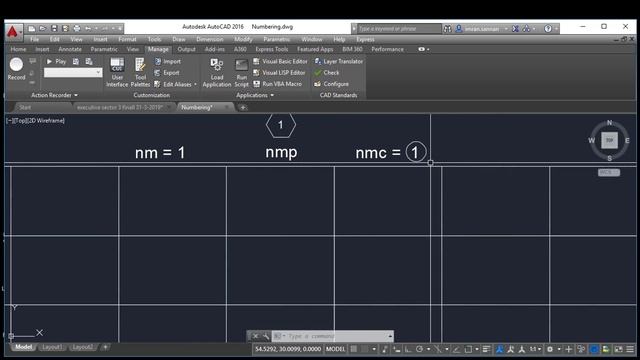640x360 pixels.
Task: Open the Layer Translator
Action: (x=339, y=61)
